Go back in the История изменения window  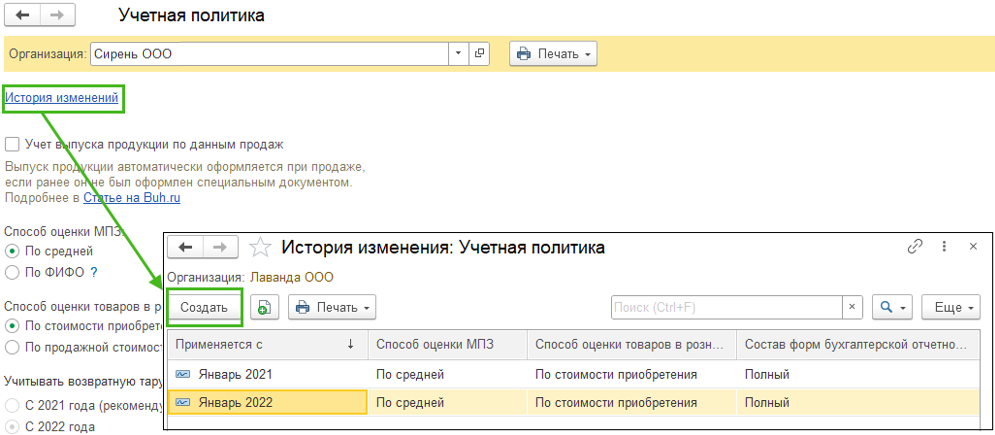click(x=185, y=247)
